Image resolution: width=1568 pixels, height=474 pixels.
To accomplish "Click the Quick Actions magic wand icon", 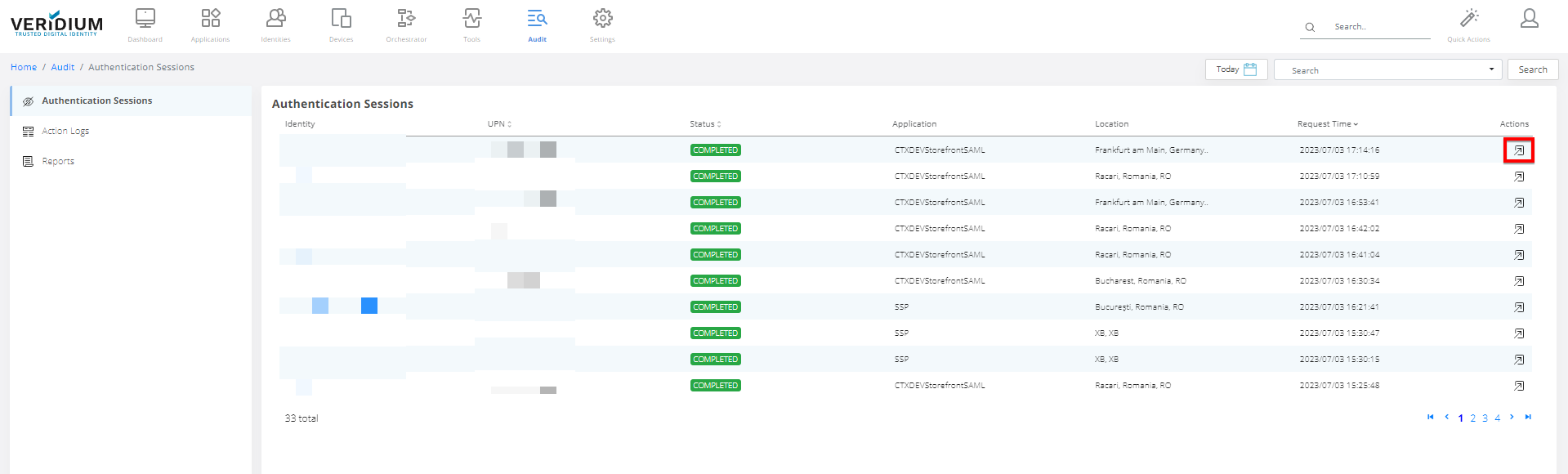I will 1469,19.
